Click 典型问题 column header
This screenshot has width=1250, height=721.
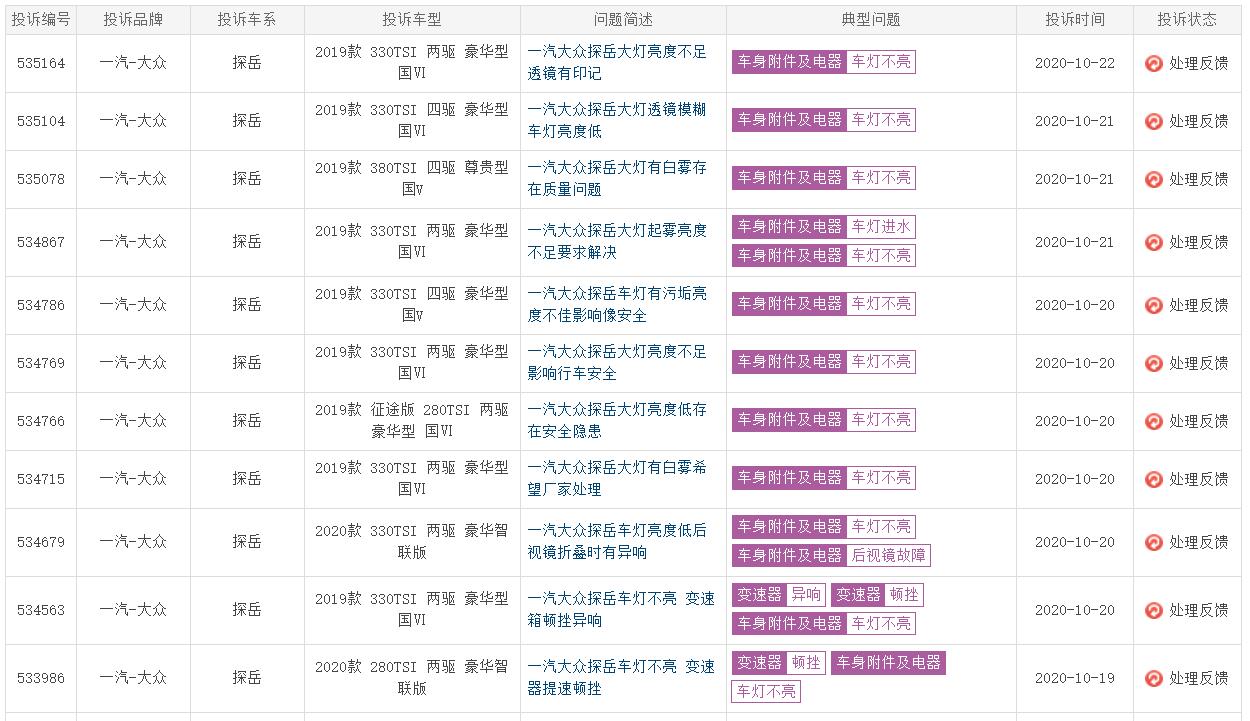(871, 19)
